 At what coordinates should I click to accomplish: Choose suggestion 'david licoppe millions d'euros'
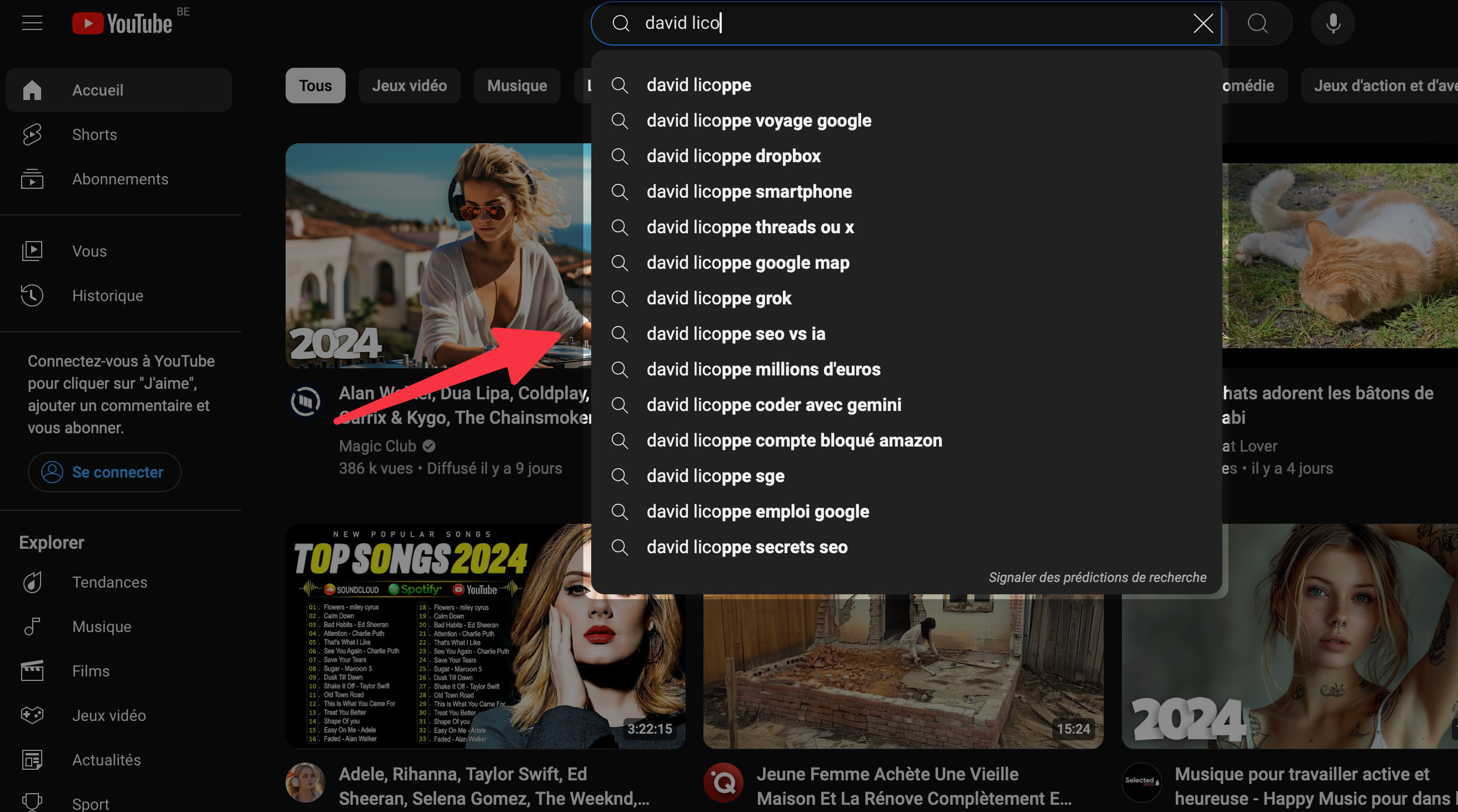906,369
